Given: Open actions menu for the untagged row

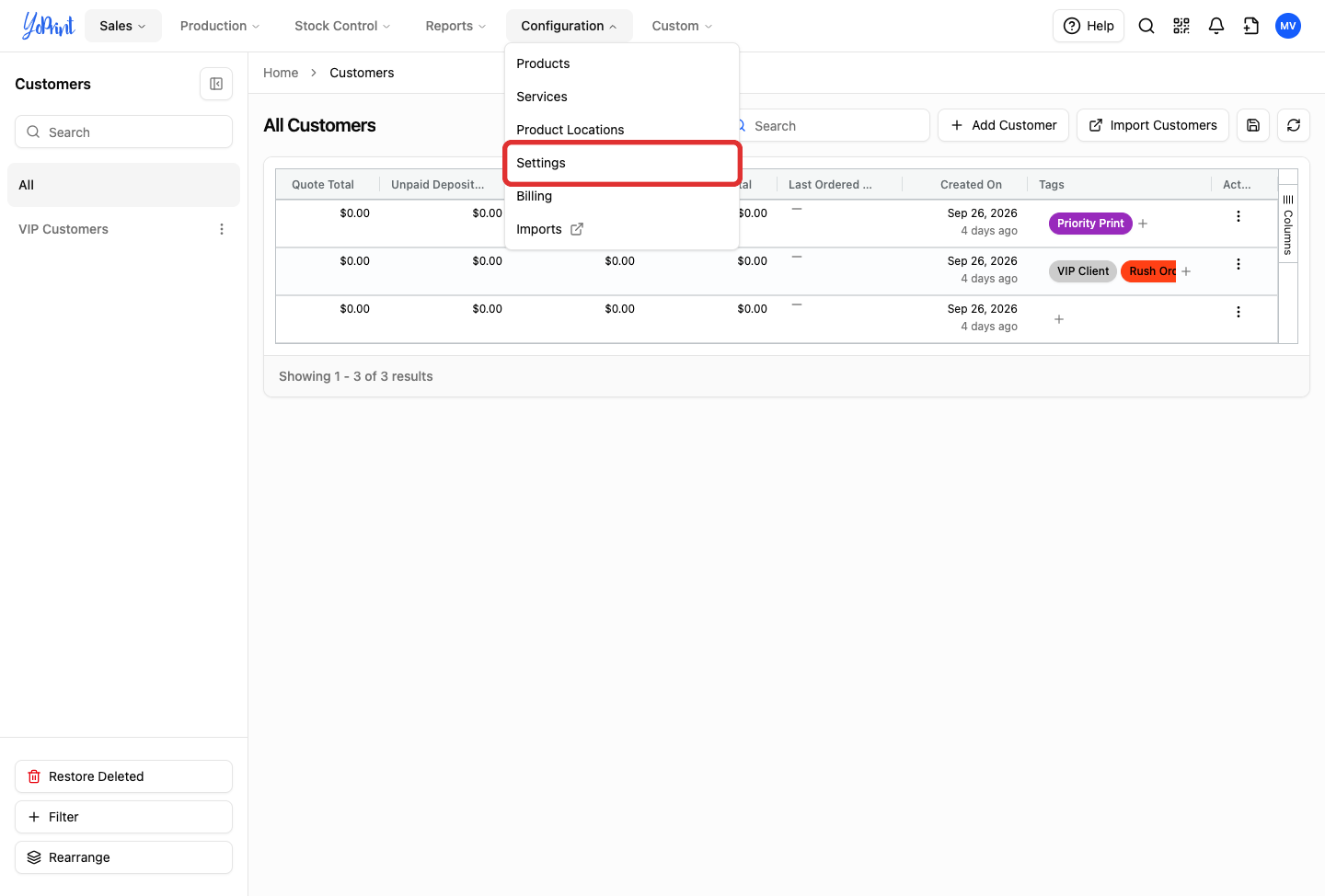Looking at the screenshot, I should click(x=1239, y=312).
